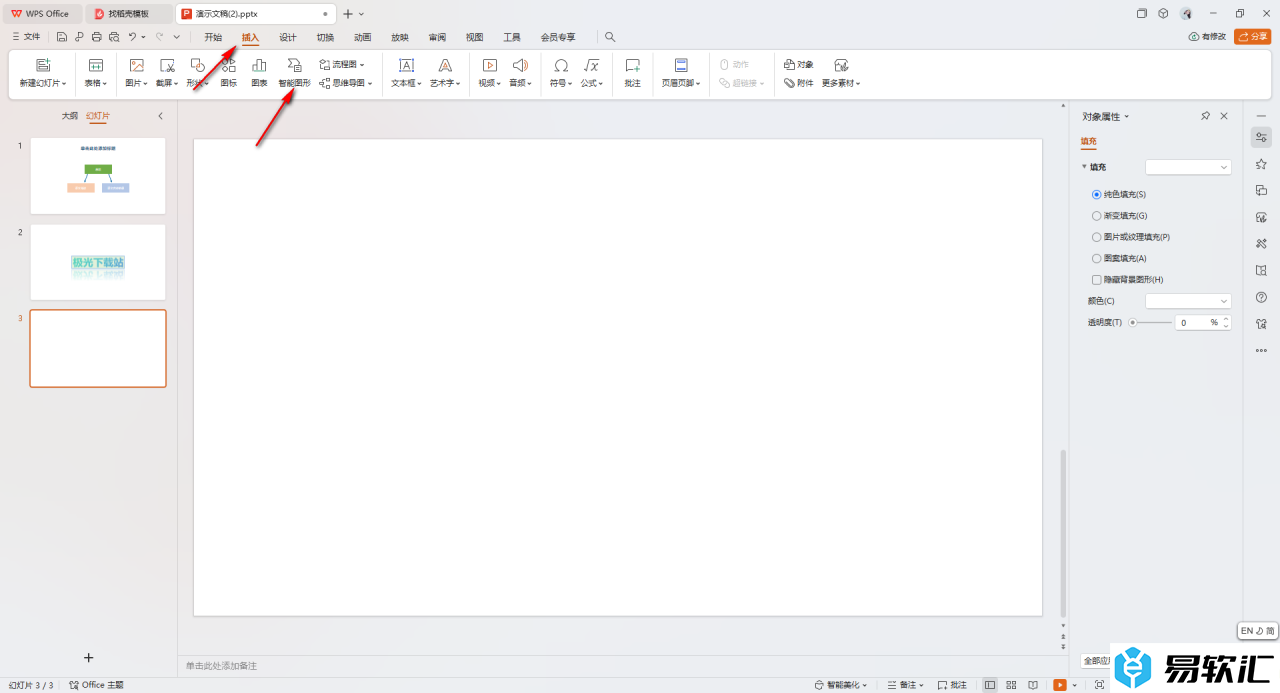This screenshot has width=1280, height=693.
Task: Switch to the 设计 ribbon tab
Action: 288,37
